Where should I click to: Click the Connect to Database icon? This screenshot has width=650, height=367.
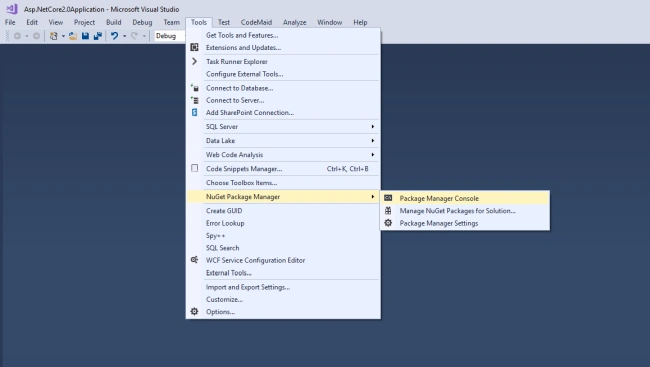pyautogui.click(x=194, y=88)
